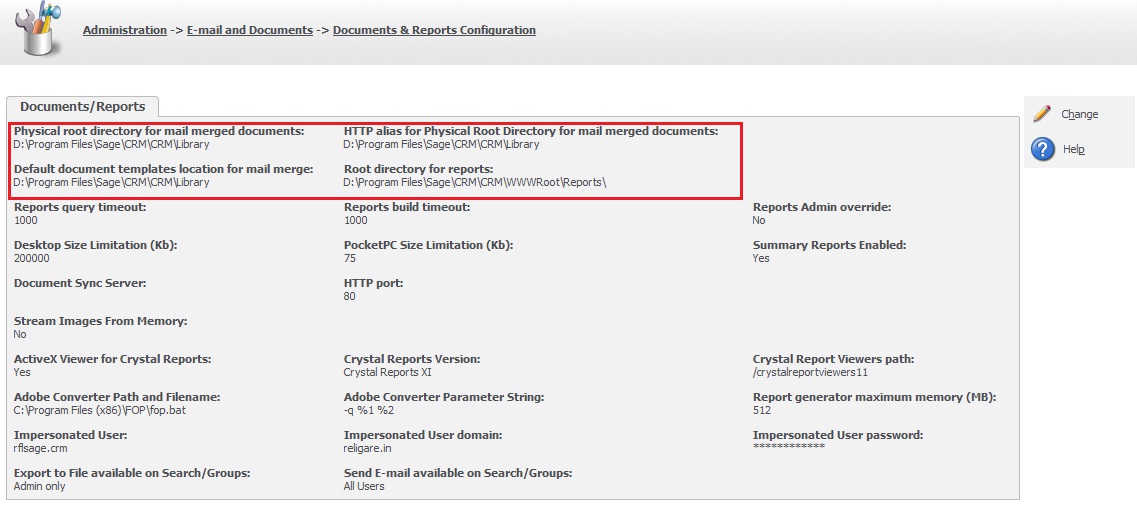Click the Report generator maximum memory value 512
This screenshot has width=1137, height=507.
[x=761, y=410]
